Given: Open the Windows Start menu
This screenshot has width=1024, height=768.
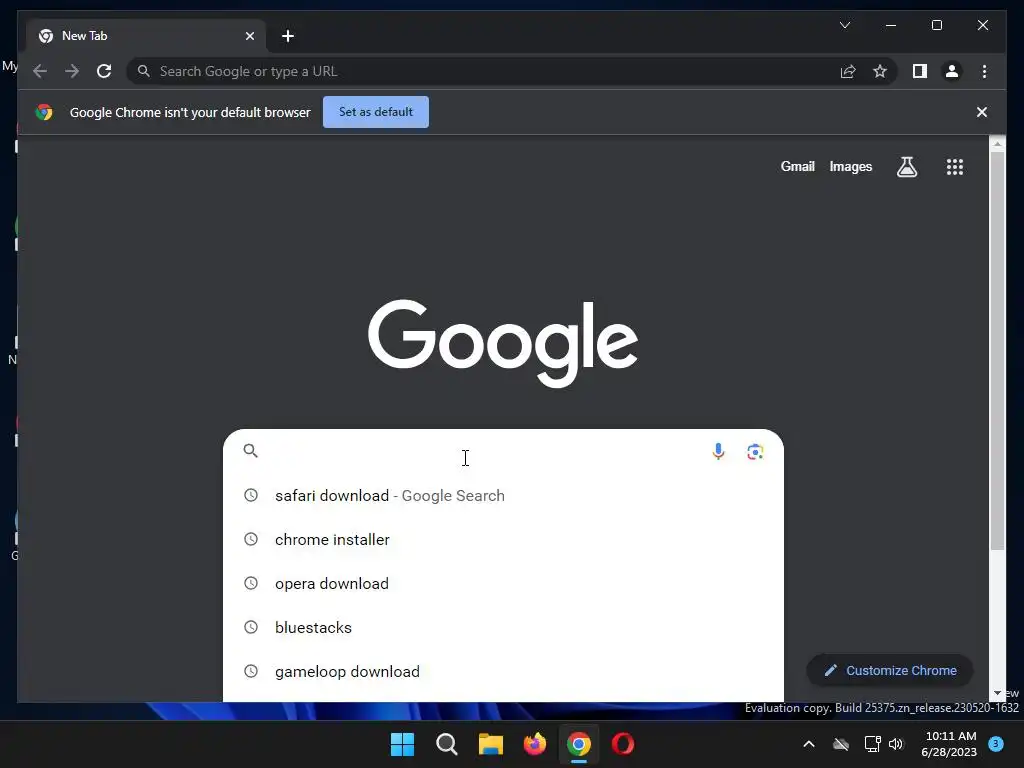Looking at the screenshot, I should pos(402,744).
